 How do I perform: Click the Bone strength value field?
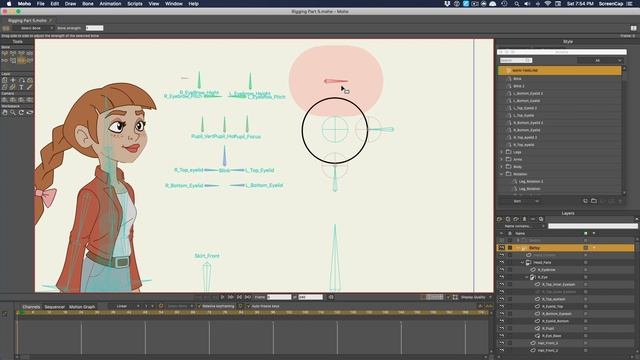click(x=94, y=28)
